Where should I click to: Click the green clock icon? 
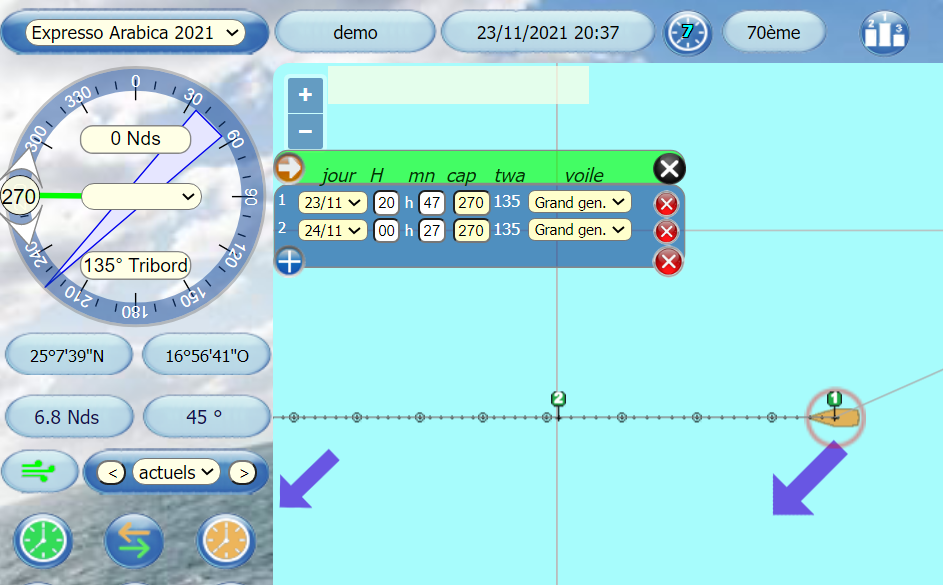coord(43,541)
